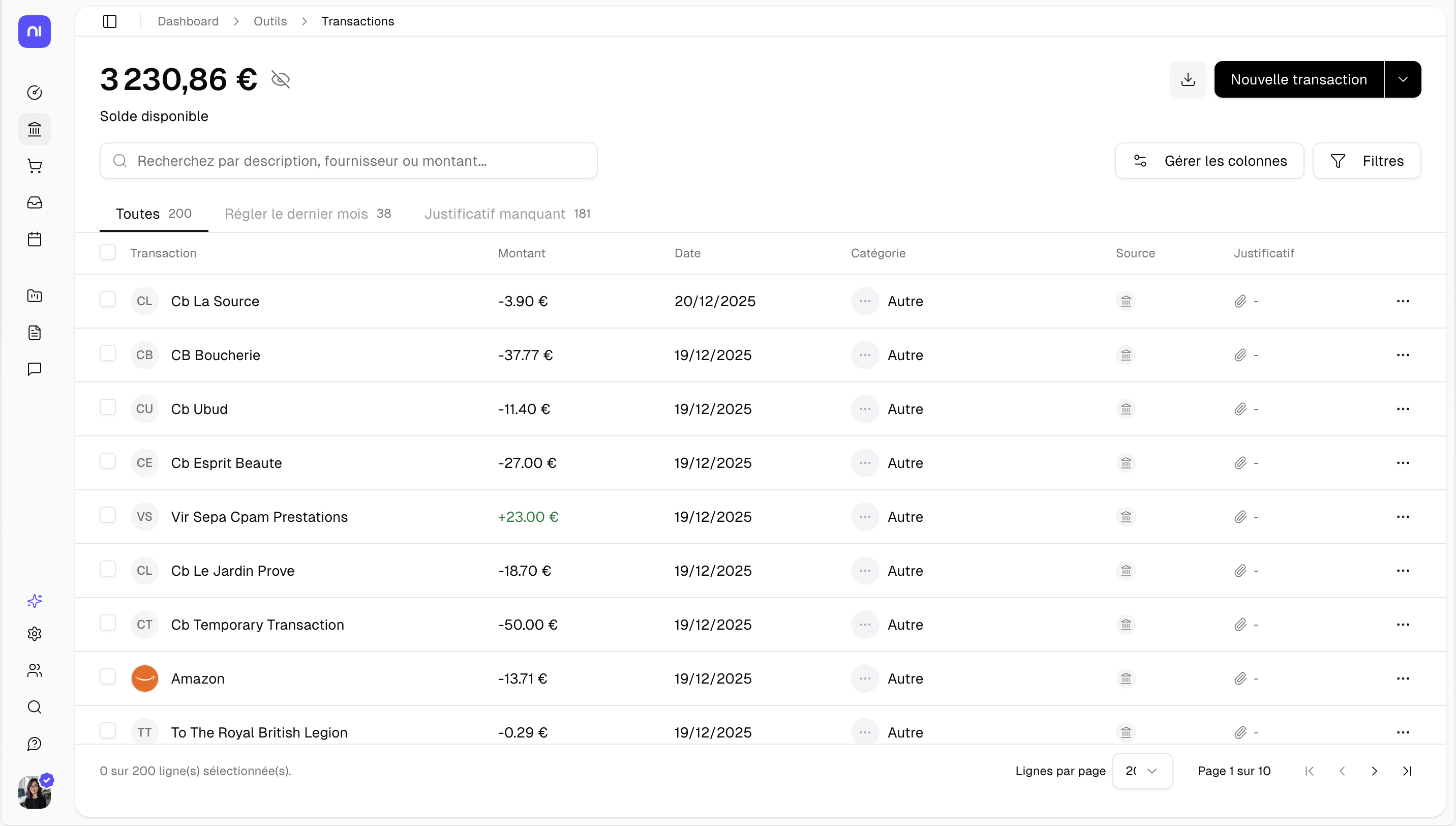Viewport: 1456px width, 826px height.
Task: Check the select-all transactions checkbox in header
Action: point(108,252)
